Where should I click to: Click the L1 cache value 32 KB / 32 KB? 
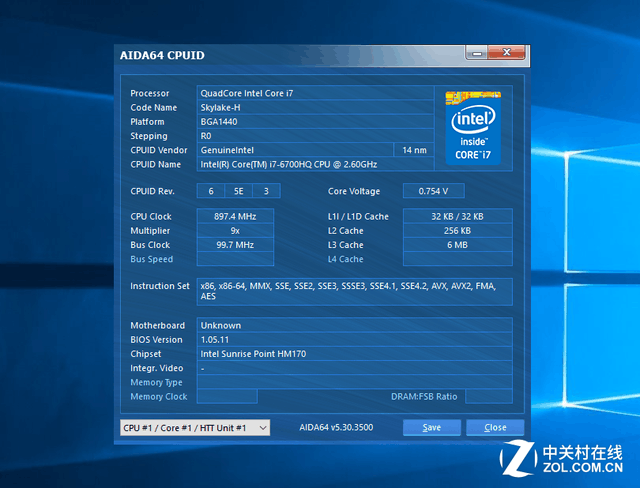458,216
